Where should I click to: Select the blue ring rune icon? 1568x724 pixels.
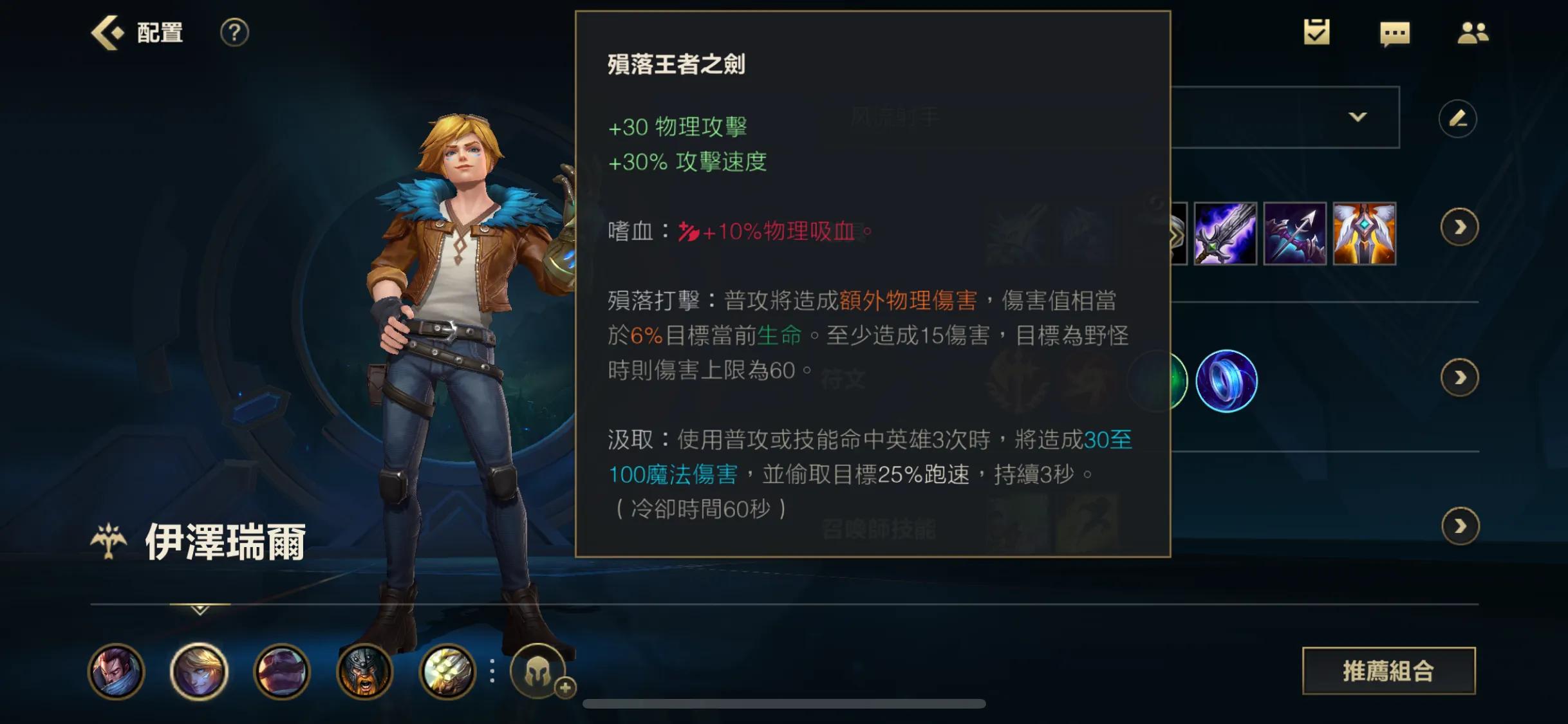[x=1226, y=381]
